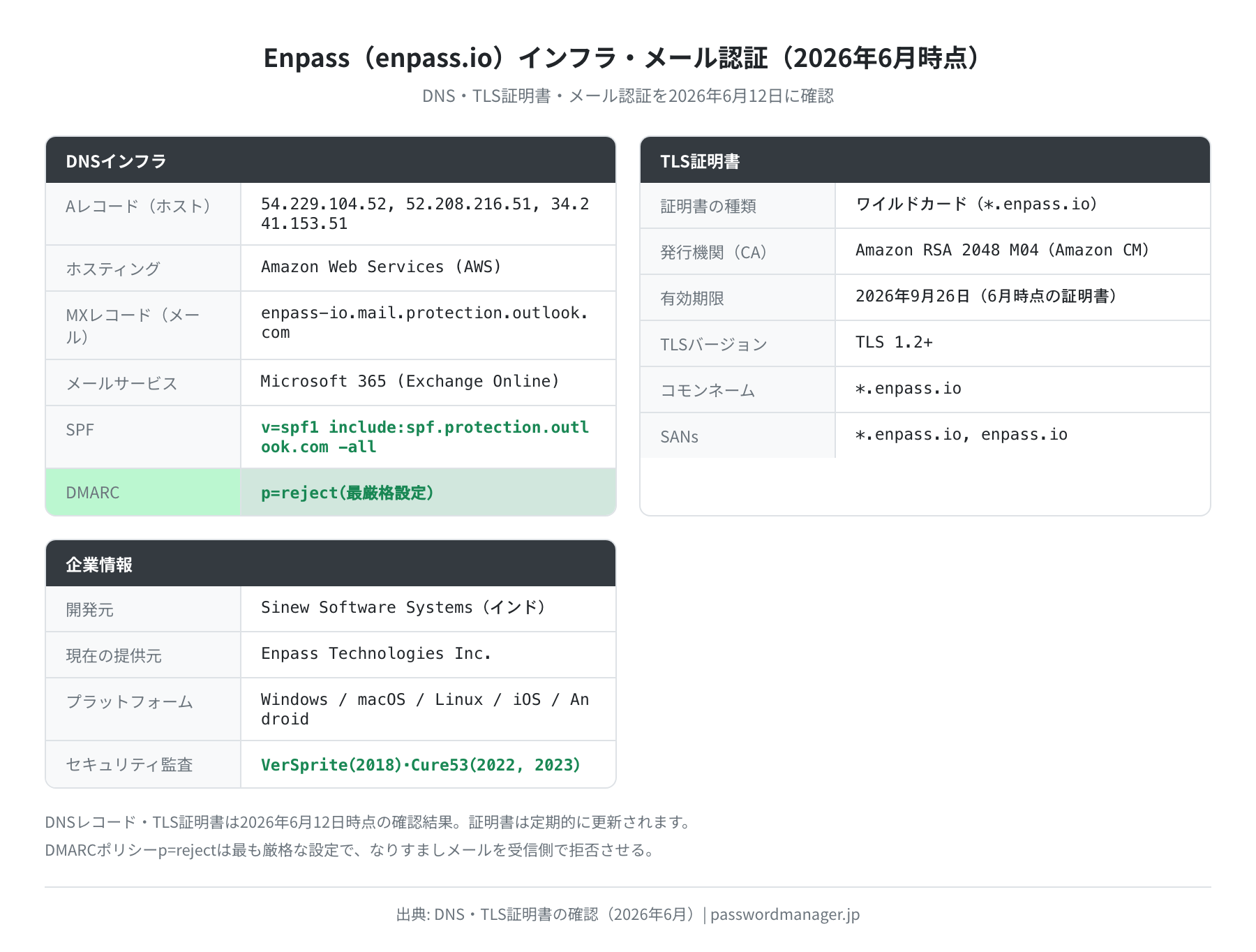Click the 'TLSバージョン' label
This screenshot has width=1256, height=952.
coord(713,344)
